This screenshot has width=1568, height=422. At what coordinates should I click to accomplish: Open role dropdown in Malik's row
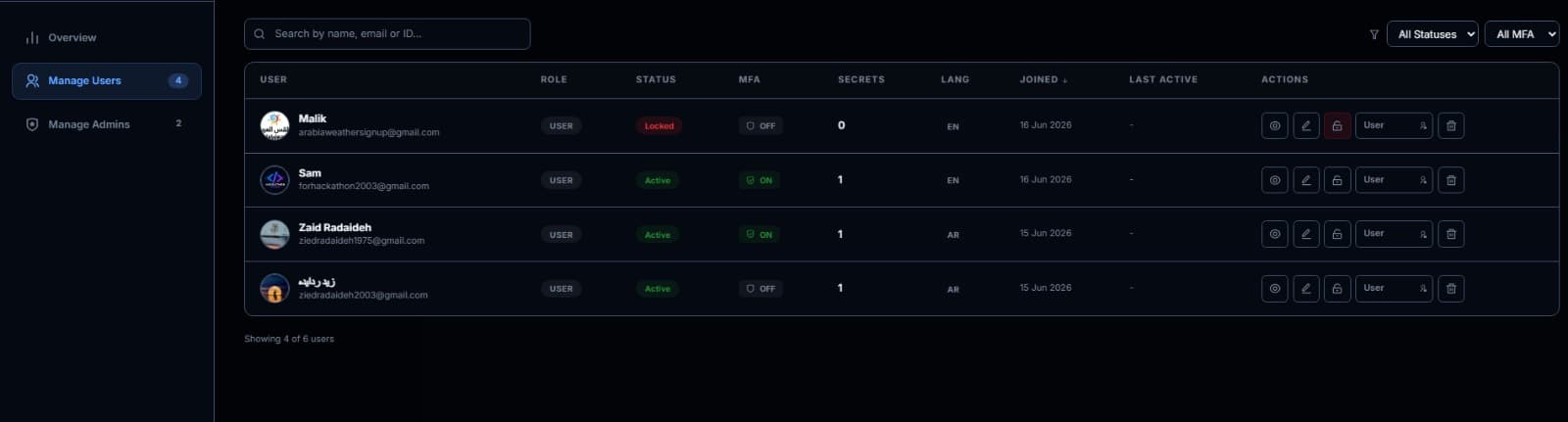pyautogui.click(x=1394, y=125)
